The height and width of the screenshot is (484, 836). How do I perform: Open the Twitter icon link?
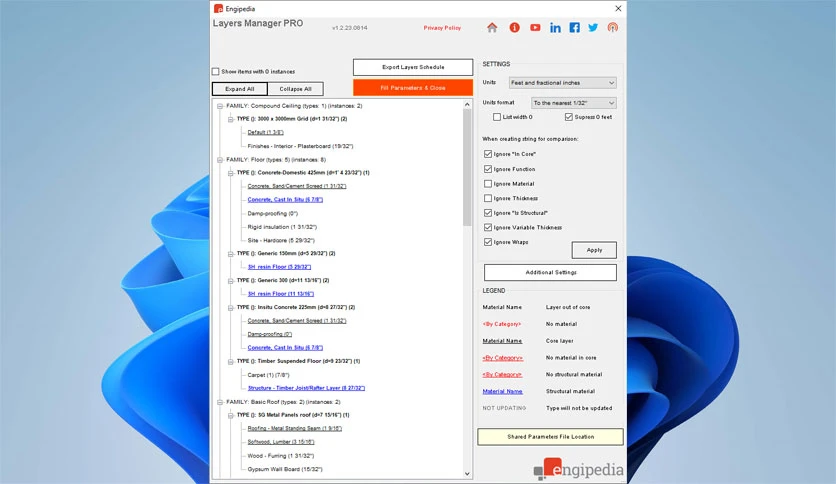click(593, 28)
